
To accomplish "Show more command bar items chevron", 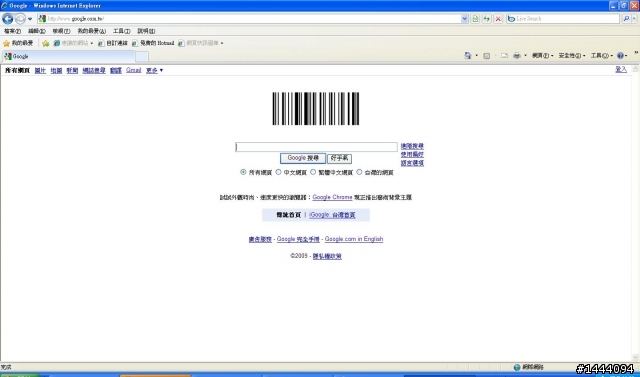I will 636,53.
